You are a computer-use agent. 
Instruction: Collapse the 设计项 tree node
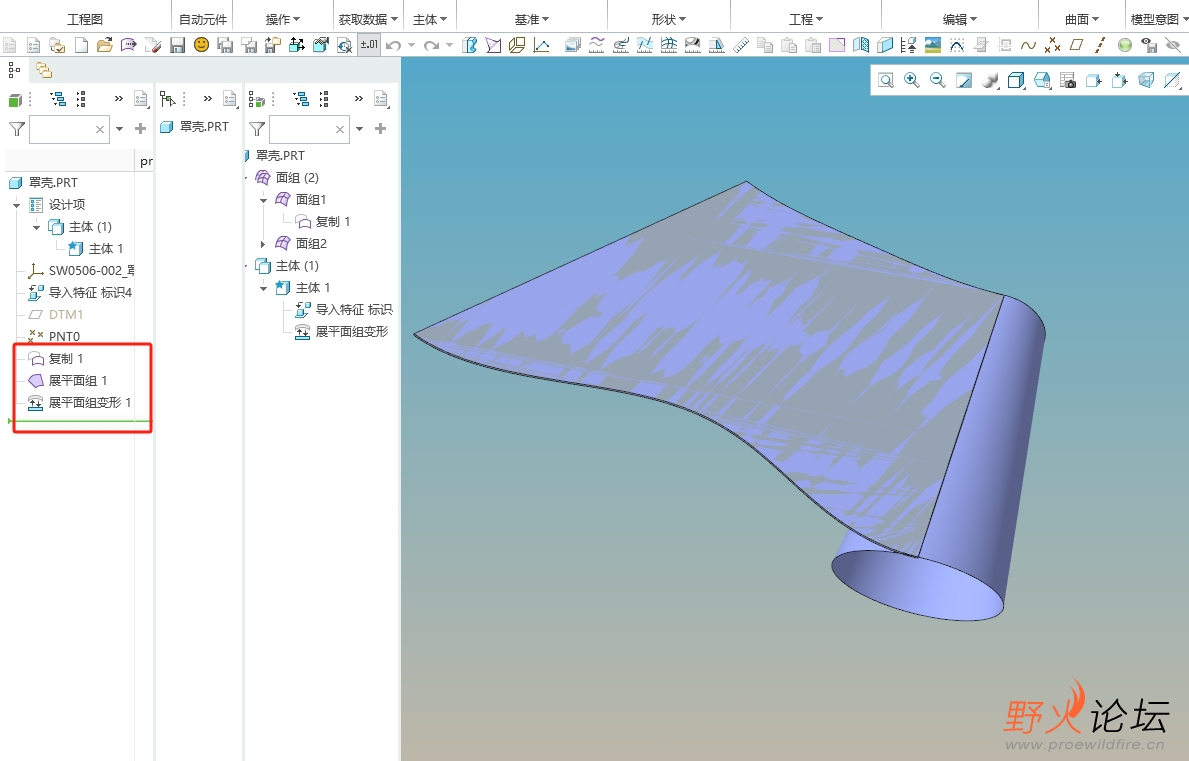[17, 205]
